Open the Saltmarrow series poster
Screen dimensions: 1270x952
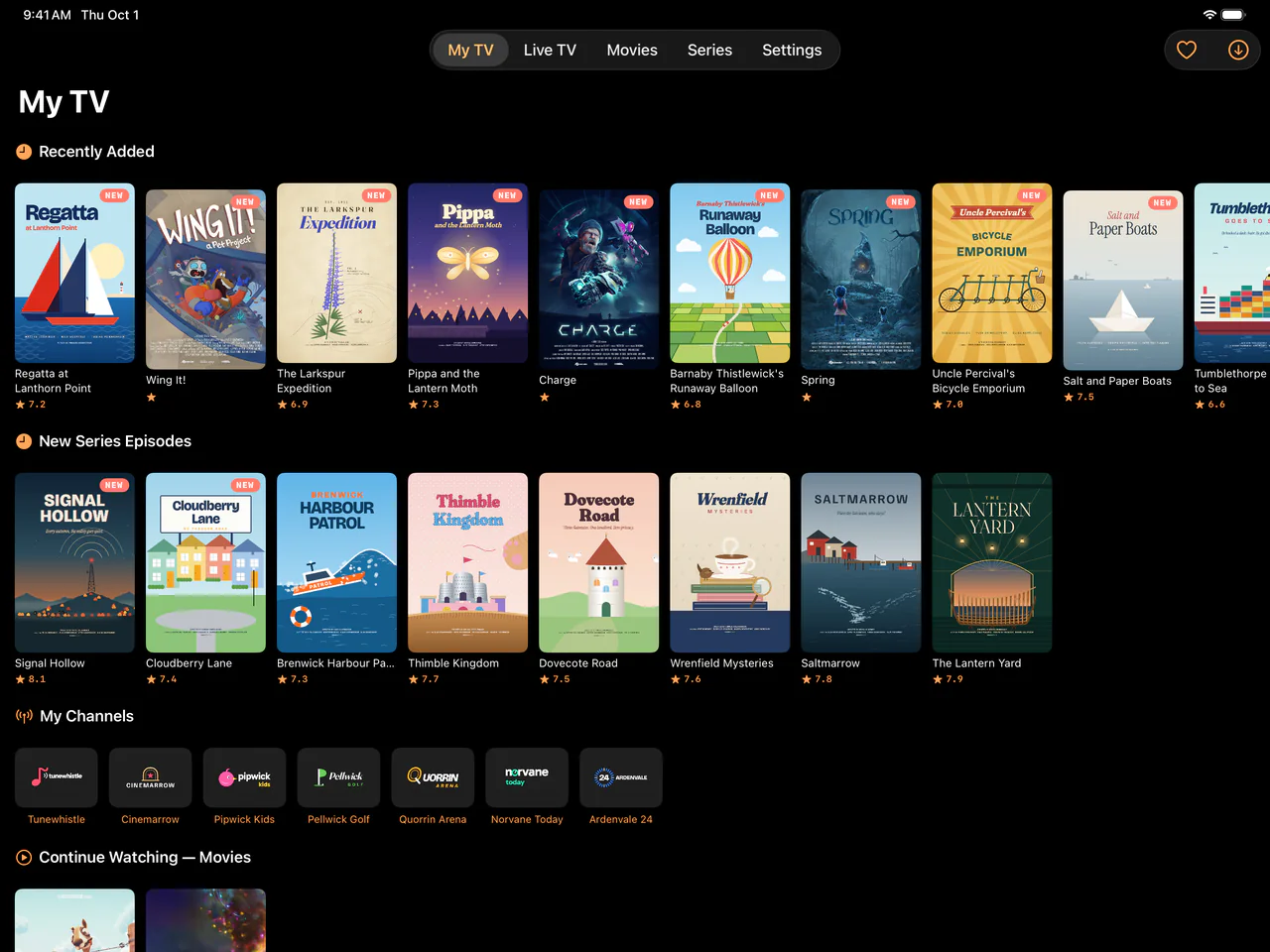tap(861, 562)
